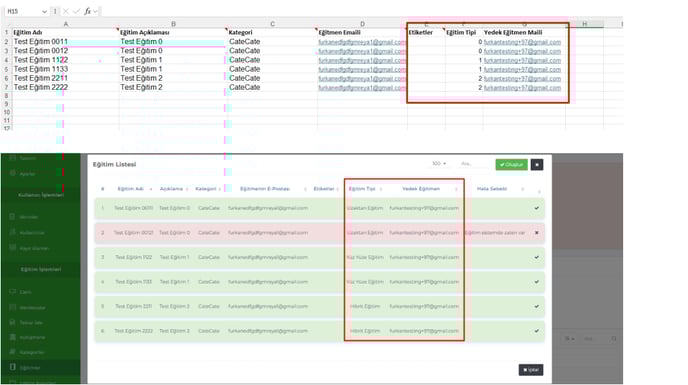This screenshot has width=688, height=385.
Task: Sort by Yedek Eğitmen column in list
Action: 429,189
